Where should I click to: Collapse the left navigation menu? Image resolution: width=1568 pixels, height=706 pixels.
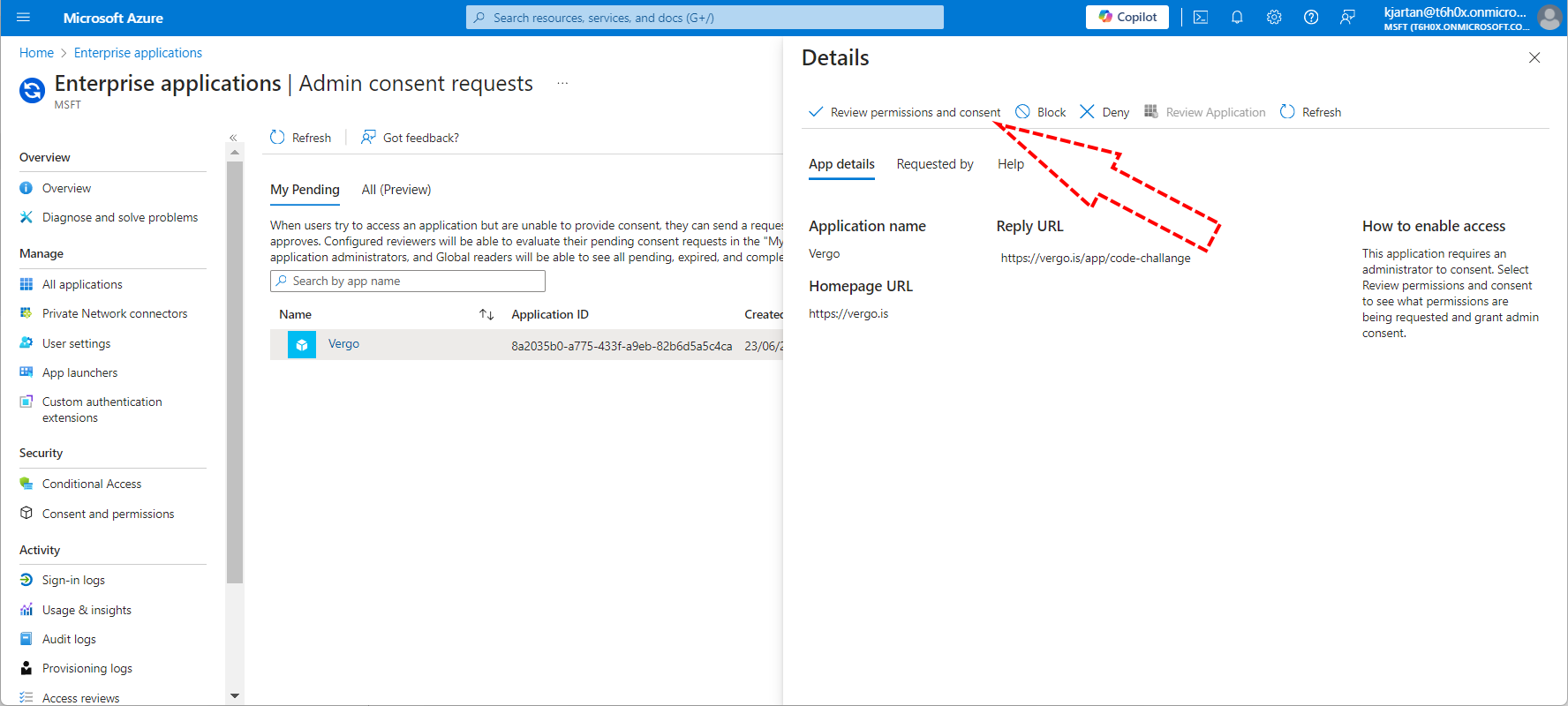(x=233, y=138)
